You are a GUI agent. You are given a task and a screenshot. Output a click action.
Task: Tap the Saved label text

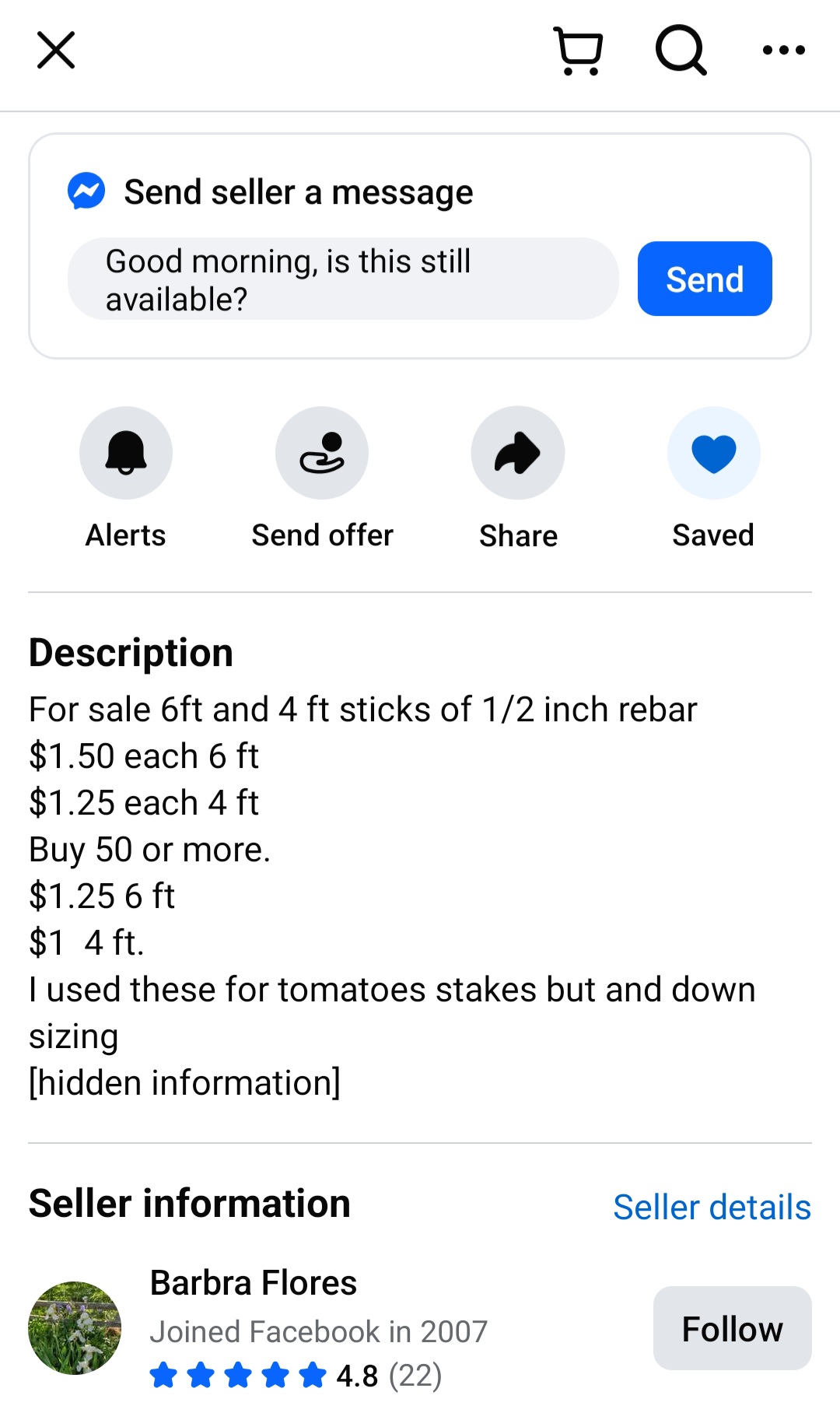pyautogui.click(x=713, y=535)
